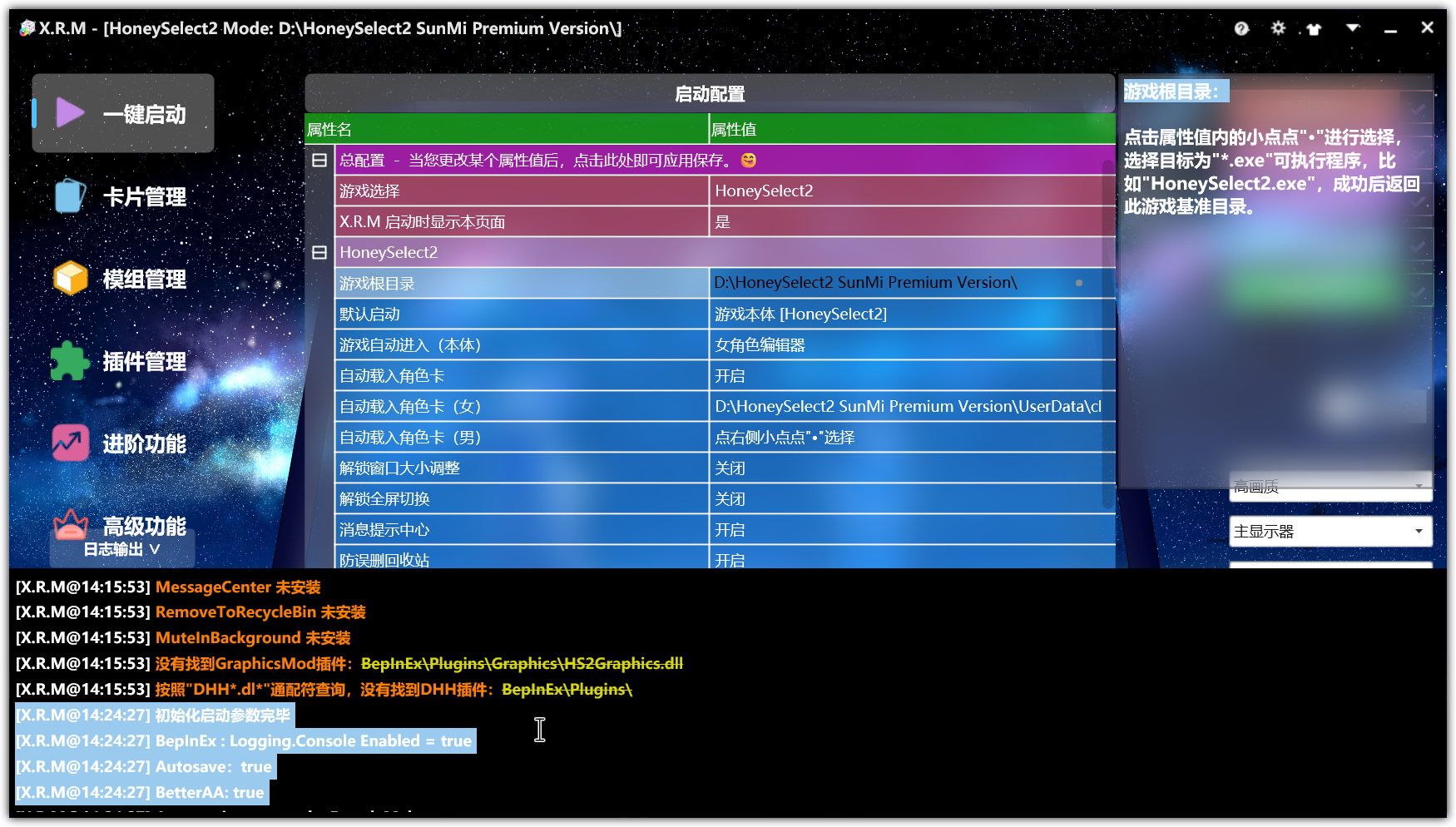Click HS2Graphics.dll path in log
Viewport: 1456px width, 827px height.
[522, 663]
